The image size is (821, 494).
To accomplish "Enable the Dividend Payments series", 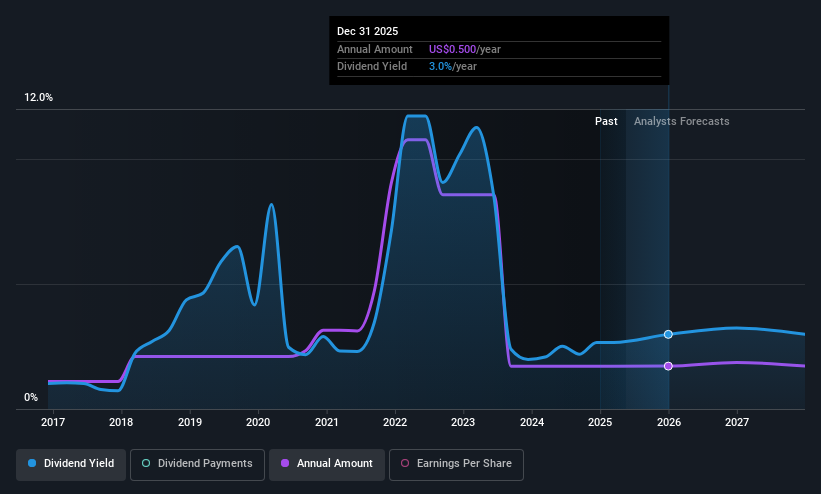I will 197,464.
